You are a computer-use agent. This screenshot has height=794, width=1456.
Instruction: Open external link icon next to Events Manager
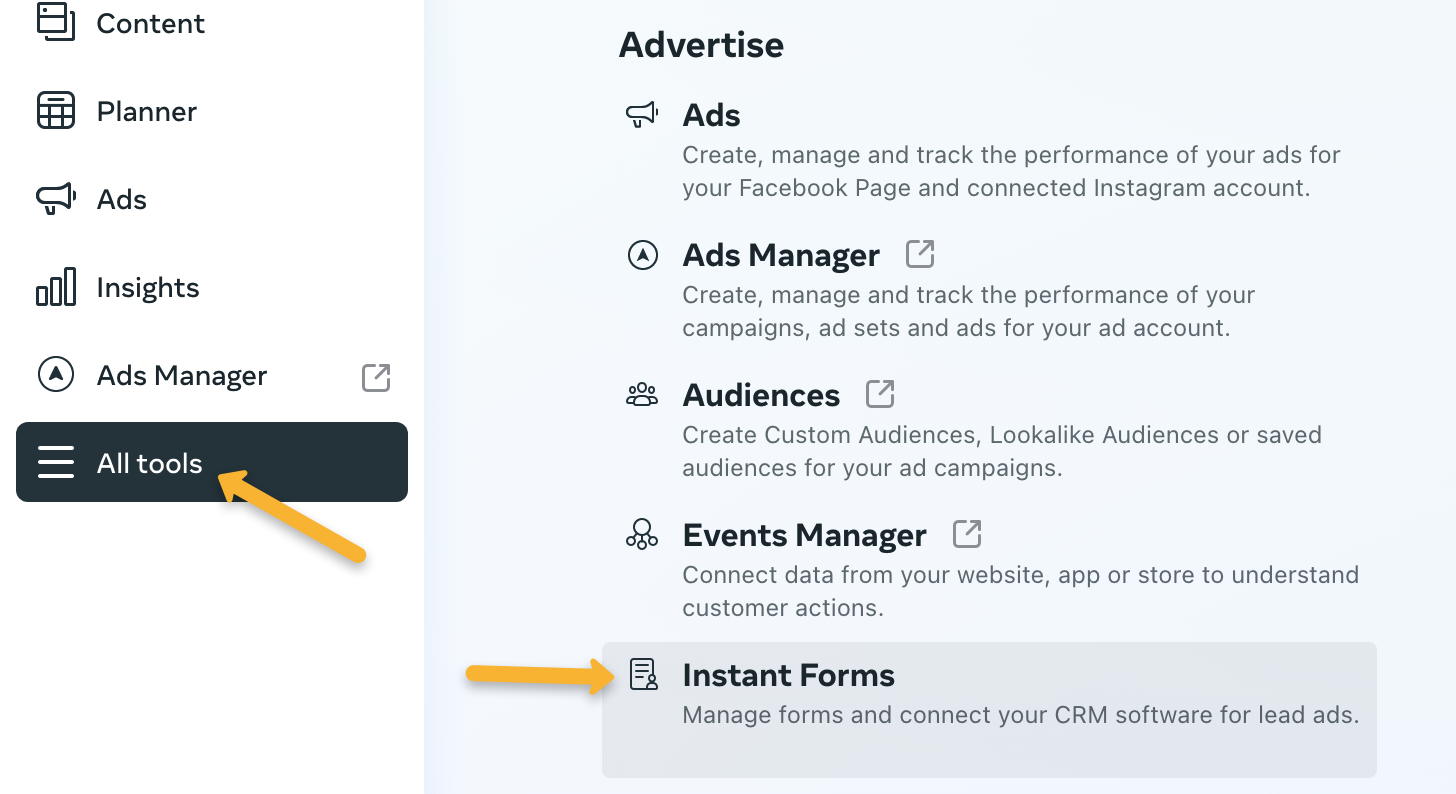[x=967, y=534]
